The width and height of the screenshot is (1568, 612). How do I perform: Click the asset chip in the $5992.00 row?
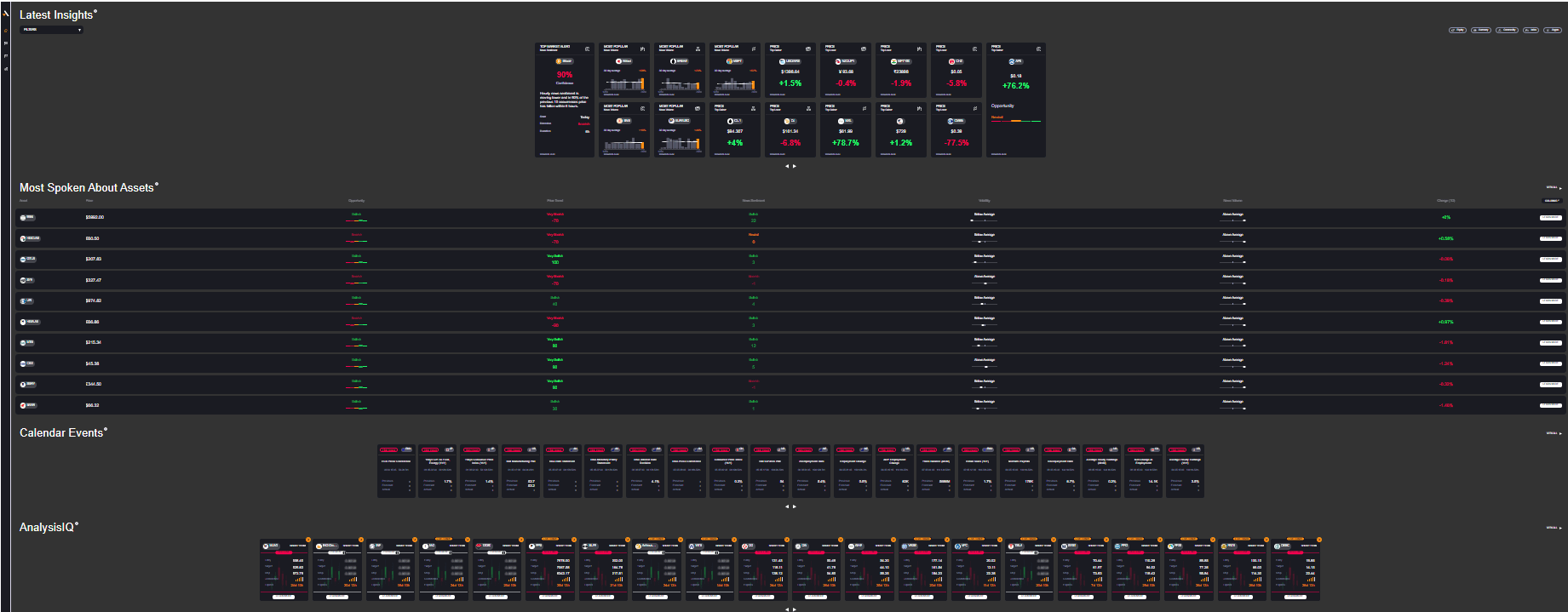(28, 218)
